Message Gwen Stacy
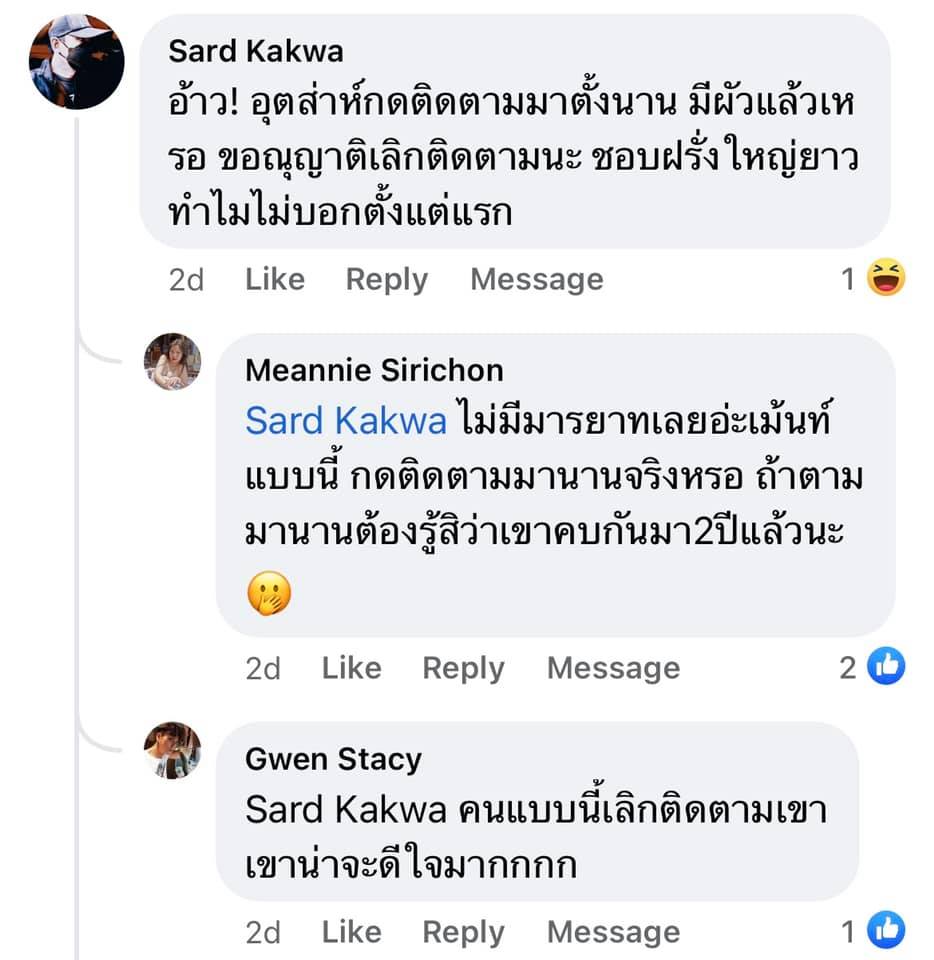The height and width of the screenshot is (960, 934). (x=613, y=933)
